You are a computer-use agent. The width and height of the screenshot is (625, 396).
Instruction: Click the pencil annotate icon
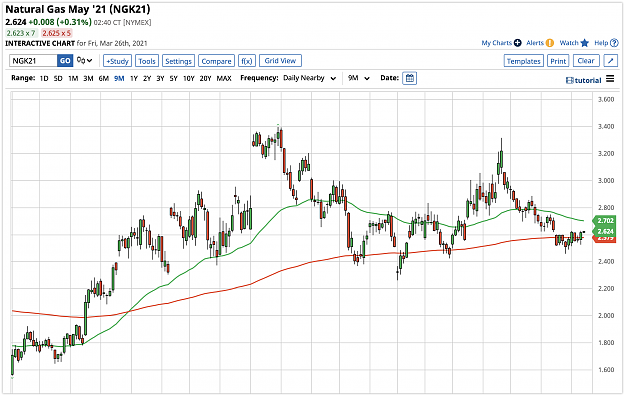pos(611,61)
